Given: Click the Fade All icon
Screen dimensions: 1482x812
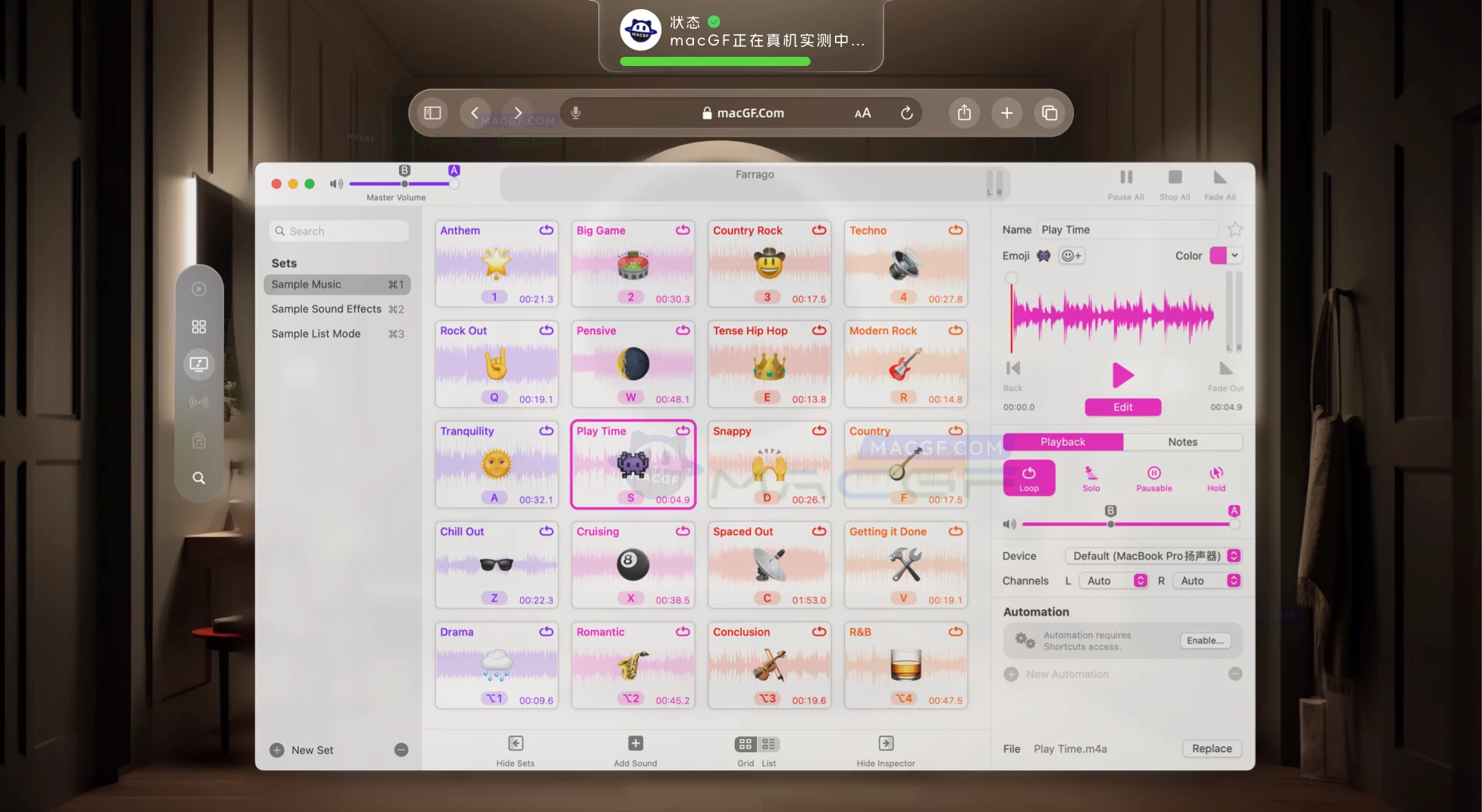Looking at the screenshot, I should pos(1220,178).
